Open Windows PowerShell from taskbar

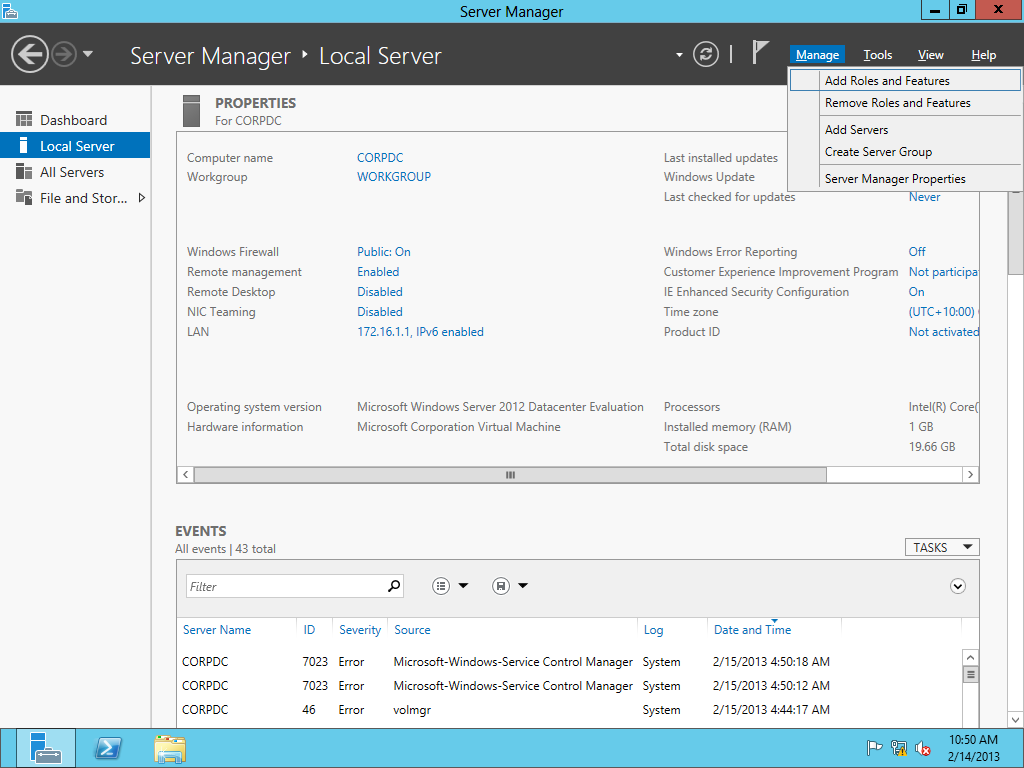point(108,748)
